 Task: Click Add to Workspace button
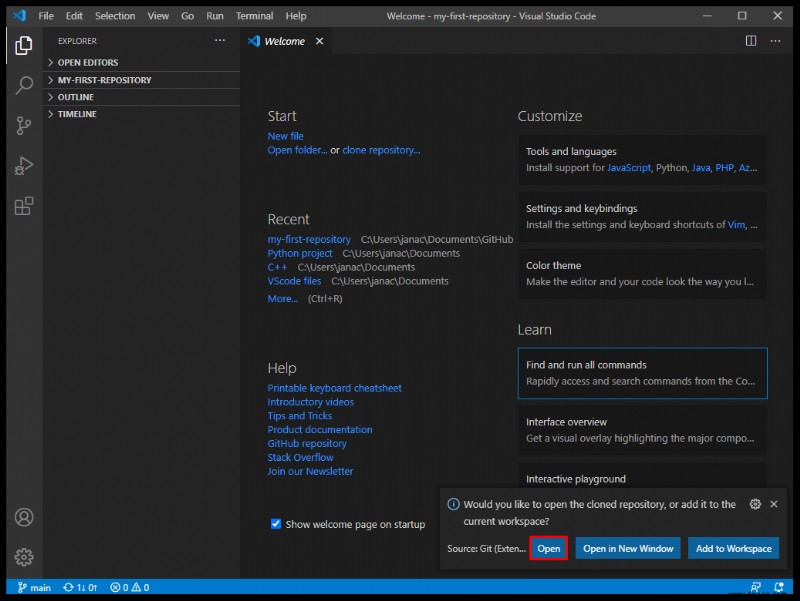[734, 548]
